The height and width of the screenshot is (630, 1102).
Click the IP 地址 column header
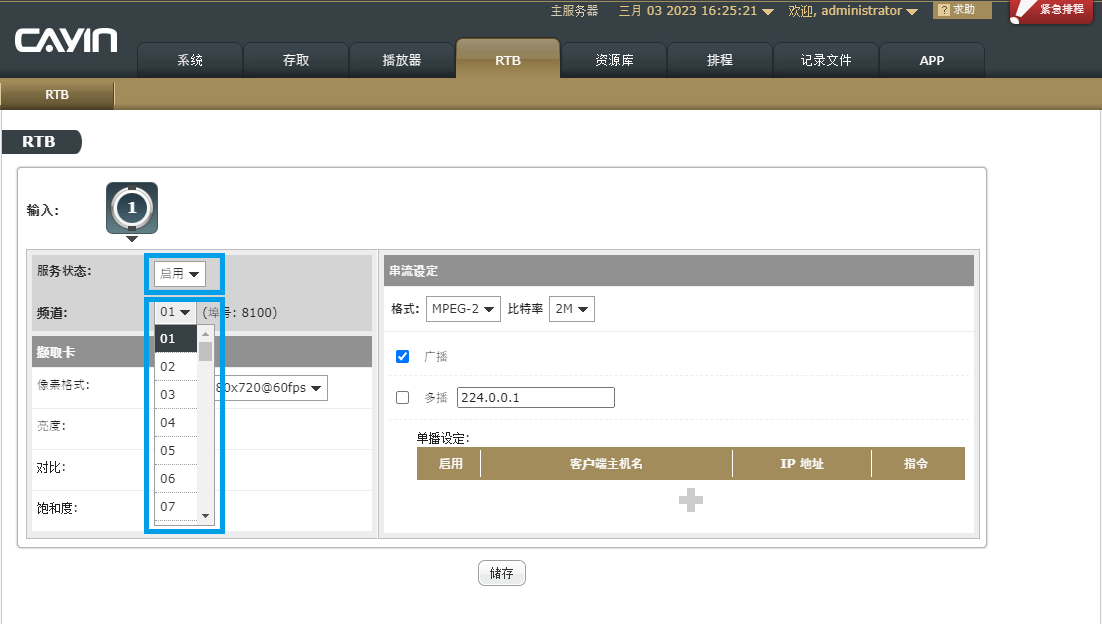click(x=802, y=463)
